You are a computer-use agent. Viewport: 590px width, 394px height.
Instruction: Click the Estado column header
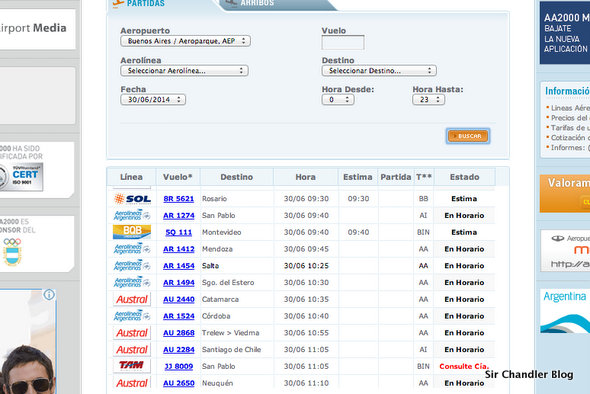click(464, 177)
